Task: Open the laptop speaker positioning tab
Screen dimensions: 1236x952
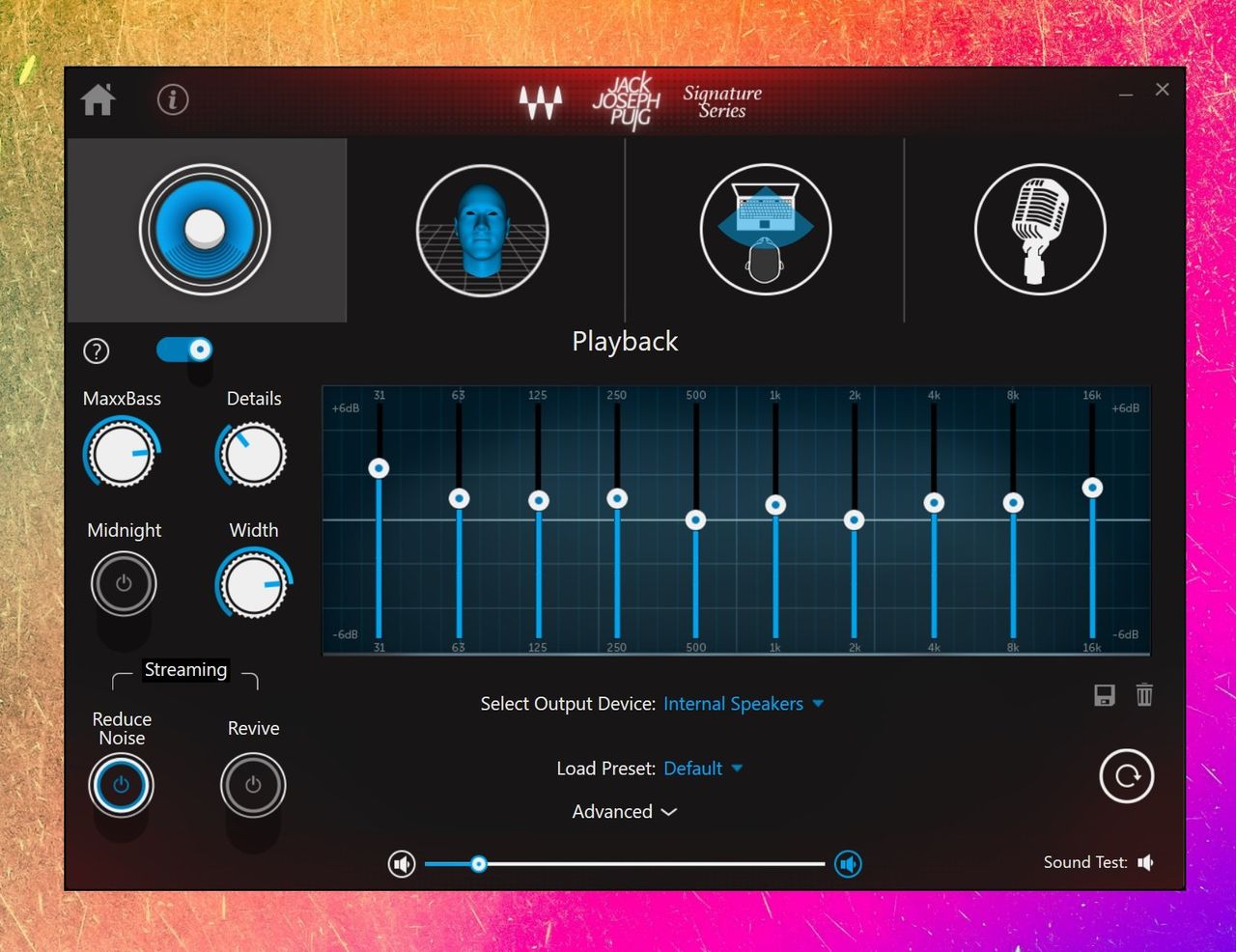Action: (x=766, y=230)
